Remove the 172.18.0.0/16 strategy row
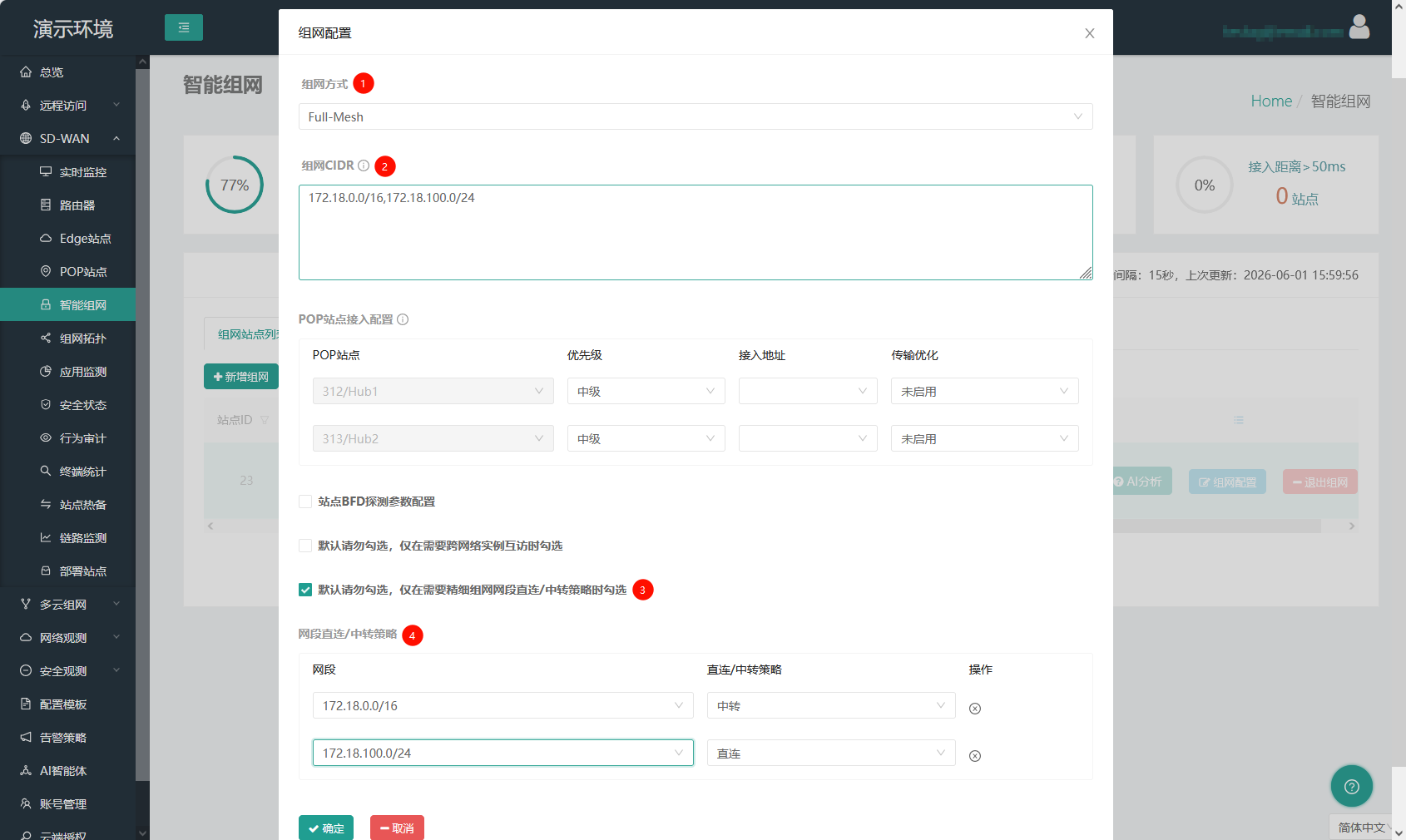Image resolution: width=1406 pixels, height=840 pixels. [x=975, y=709]
